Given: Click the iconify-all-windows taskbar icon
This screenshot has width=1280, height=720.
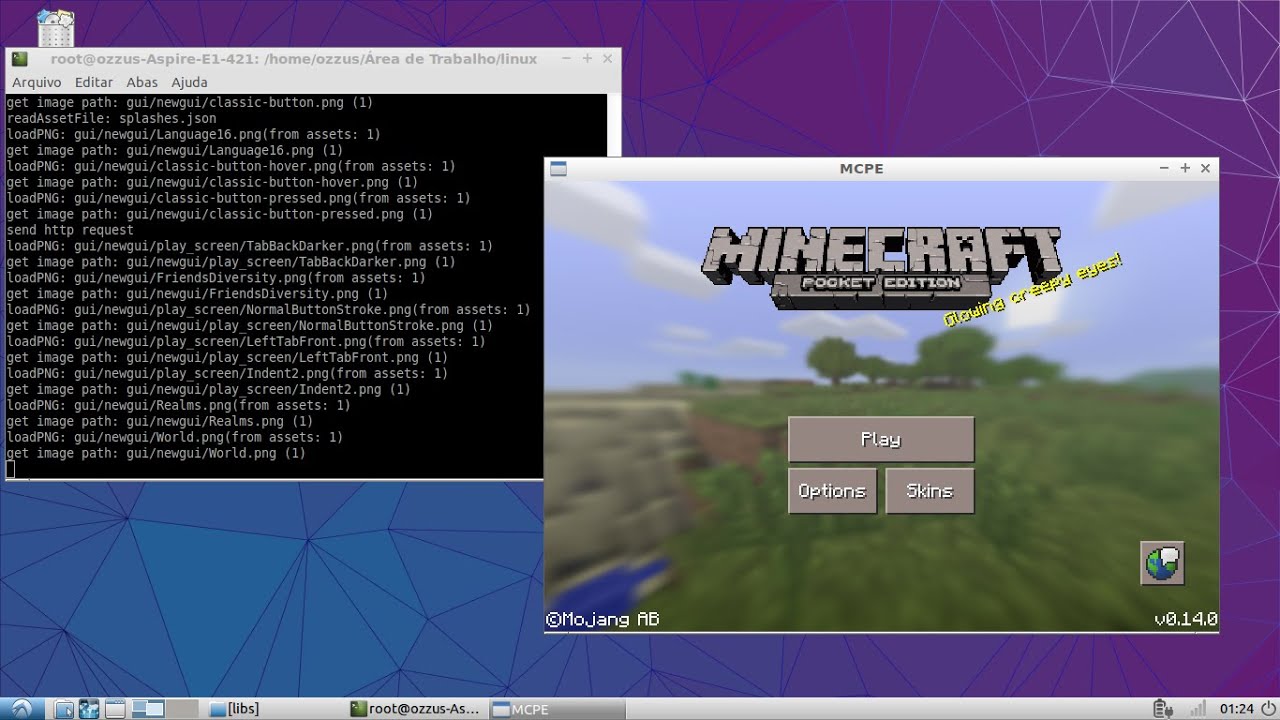Looking at the screenshot, I should 115,709.
